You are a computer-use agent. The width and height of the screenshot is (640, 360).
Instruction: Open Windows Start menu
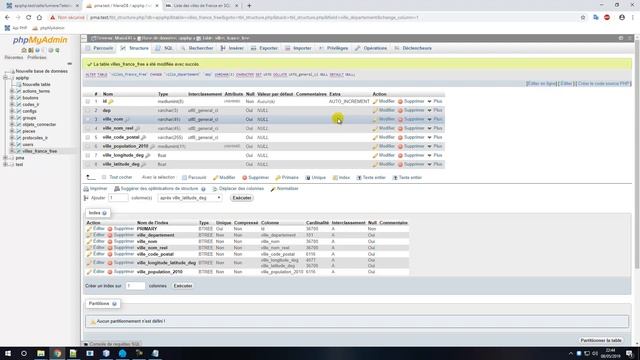pyautogui.click(x=8, y=353)
